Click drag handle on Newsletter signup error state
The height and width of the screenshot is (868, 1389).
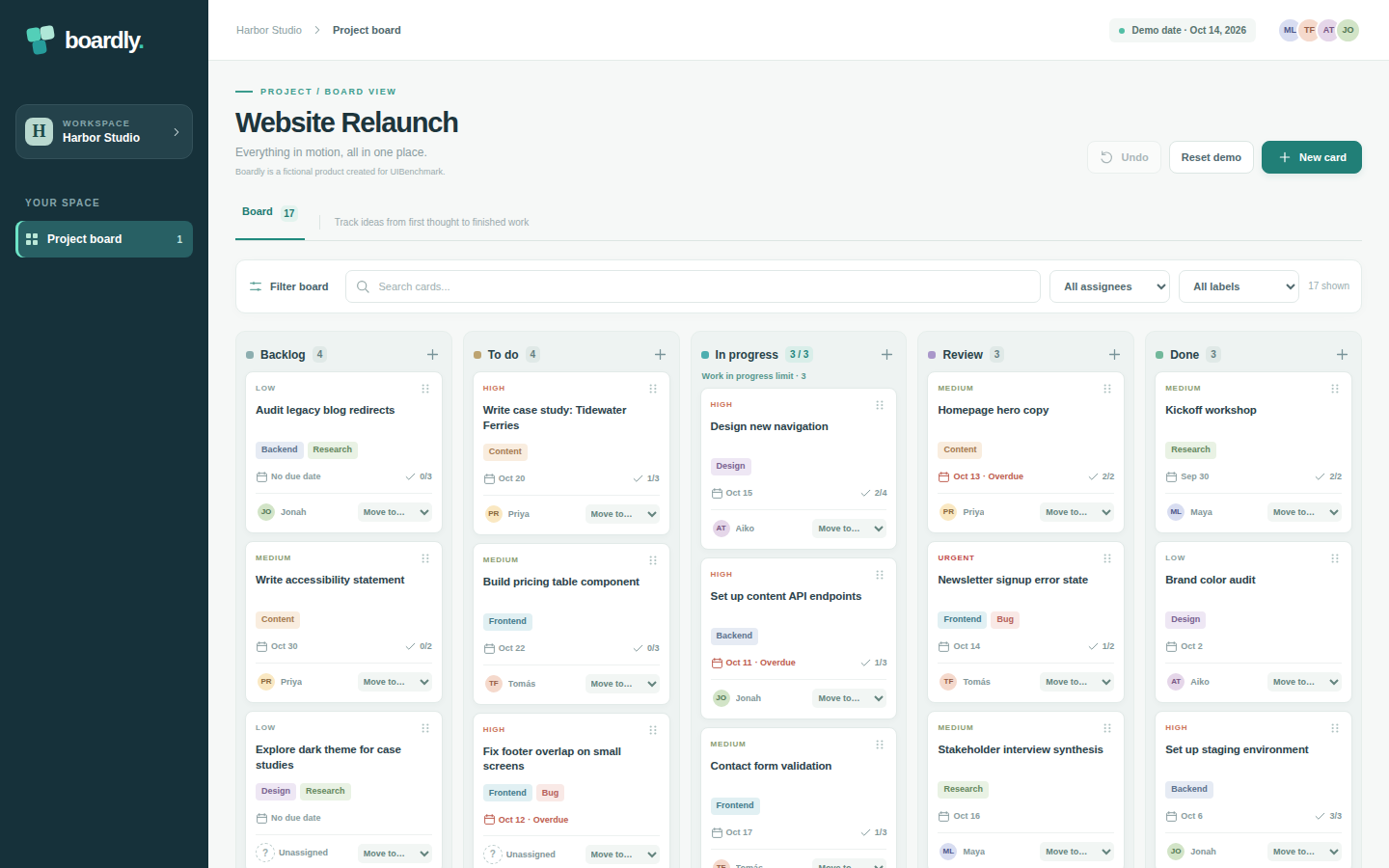point(1107,558)
